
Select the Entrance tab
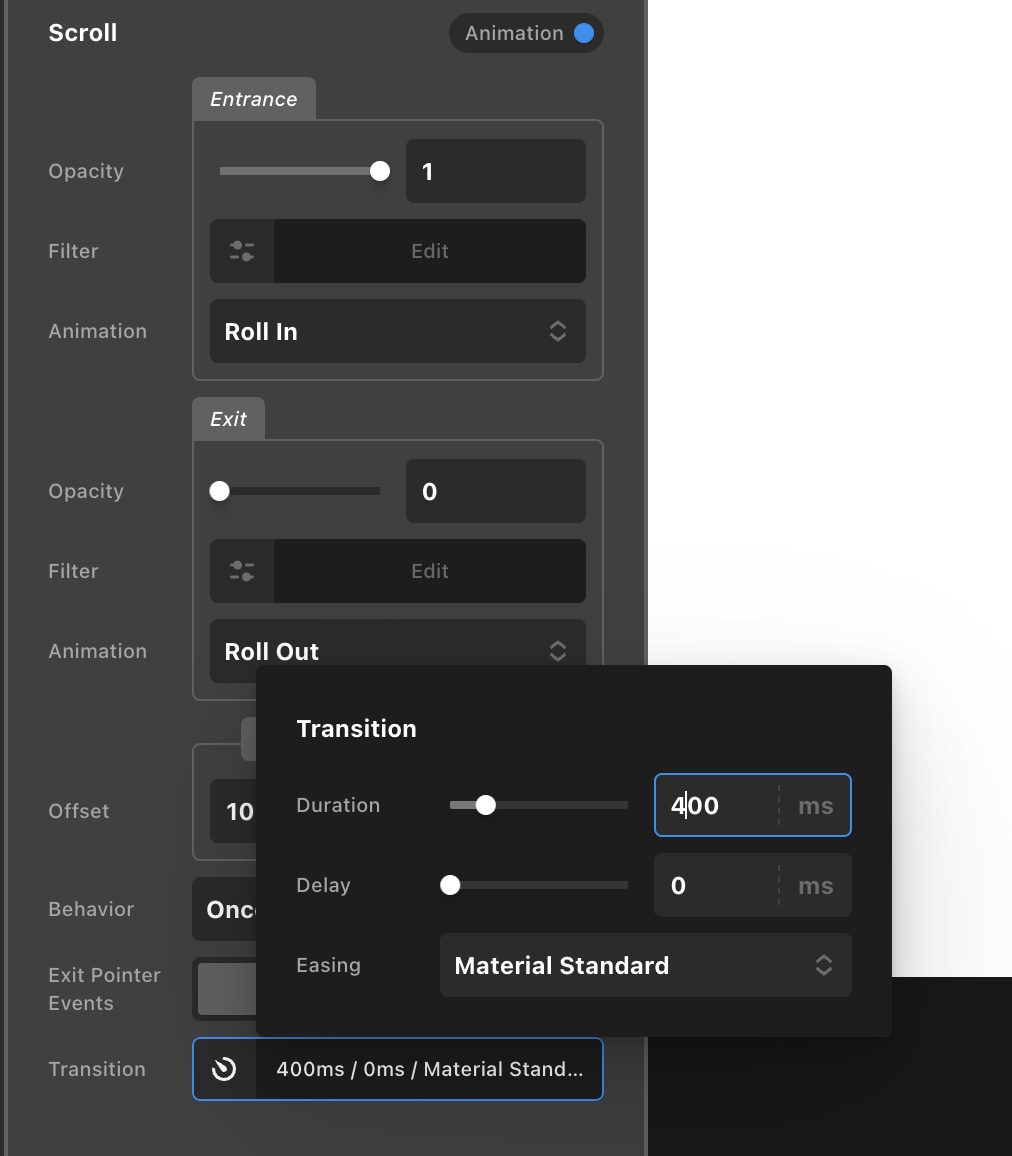click(x=254, y=99)
